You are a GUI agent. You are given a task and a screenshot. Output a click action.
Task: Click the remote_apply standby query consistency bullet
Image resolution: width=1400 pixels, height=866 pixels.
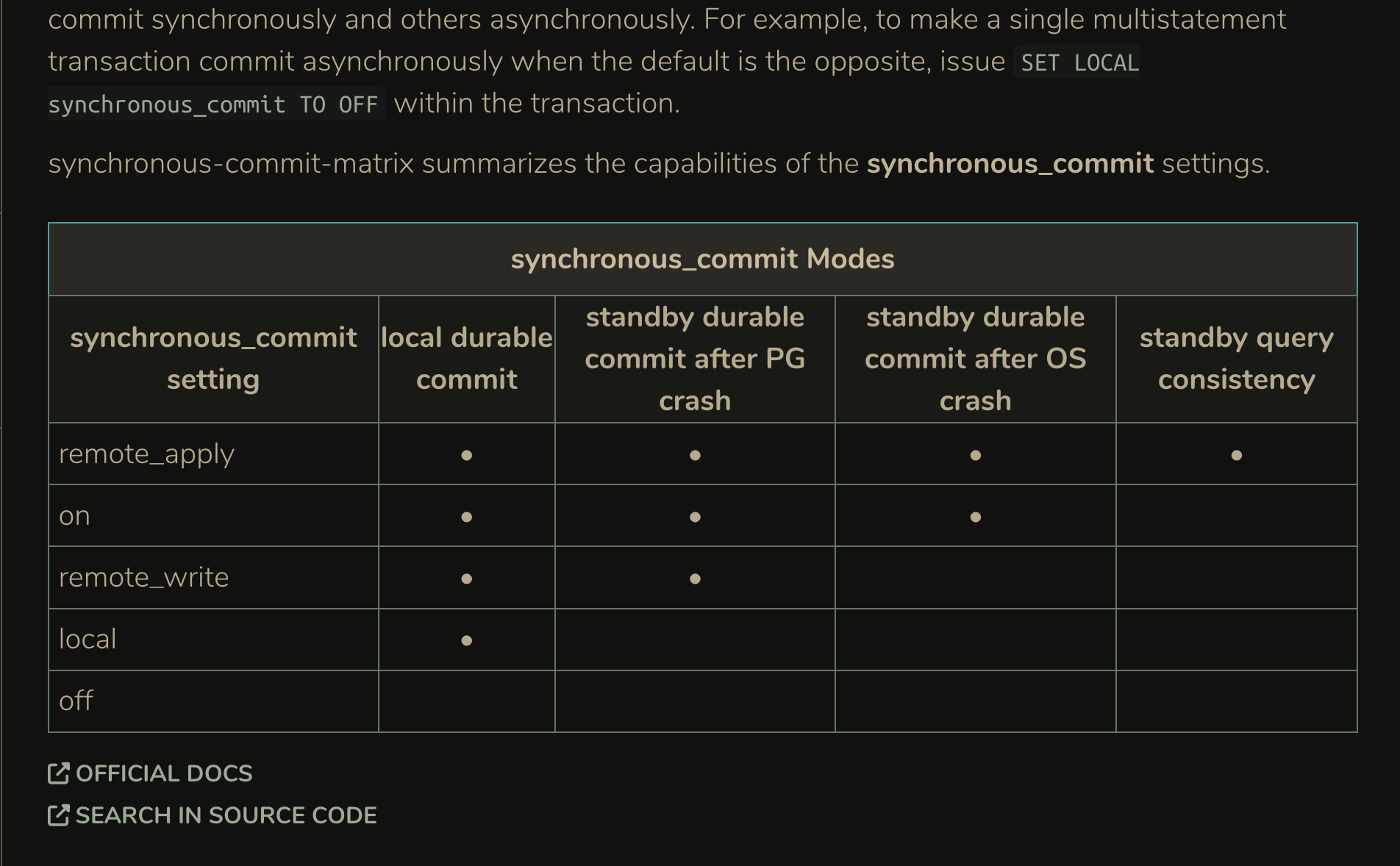[x=1236, y=455]
